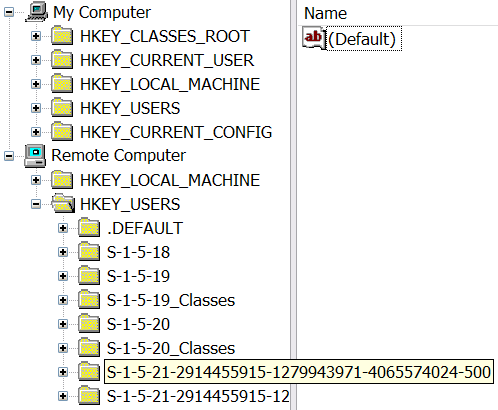
Task: Expand the truncated S-1-5-21-2914455915-12 key
Action: pos(63,396)
